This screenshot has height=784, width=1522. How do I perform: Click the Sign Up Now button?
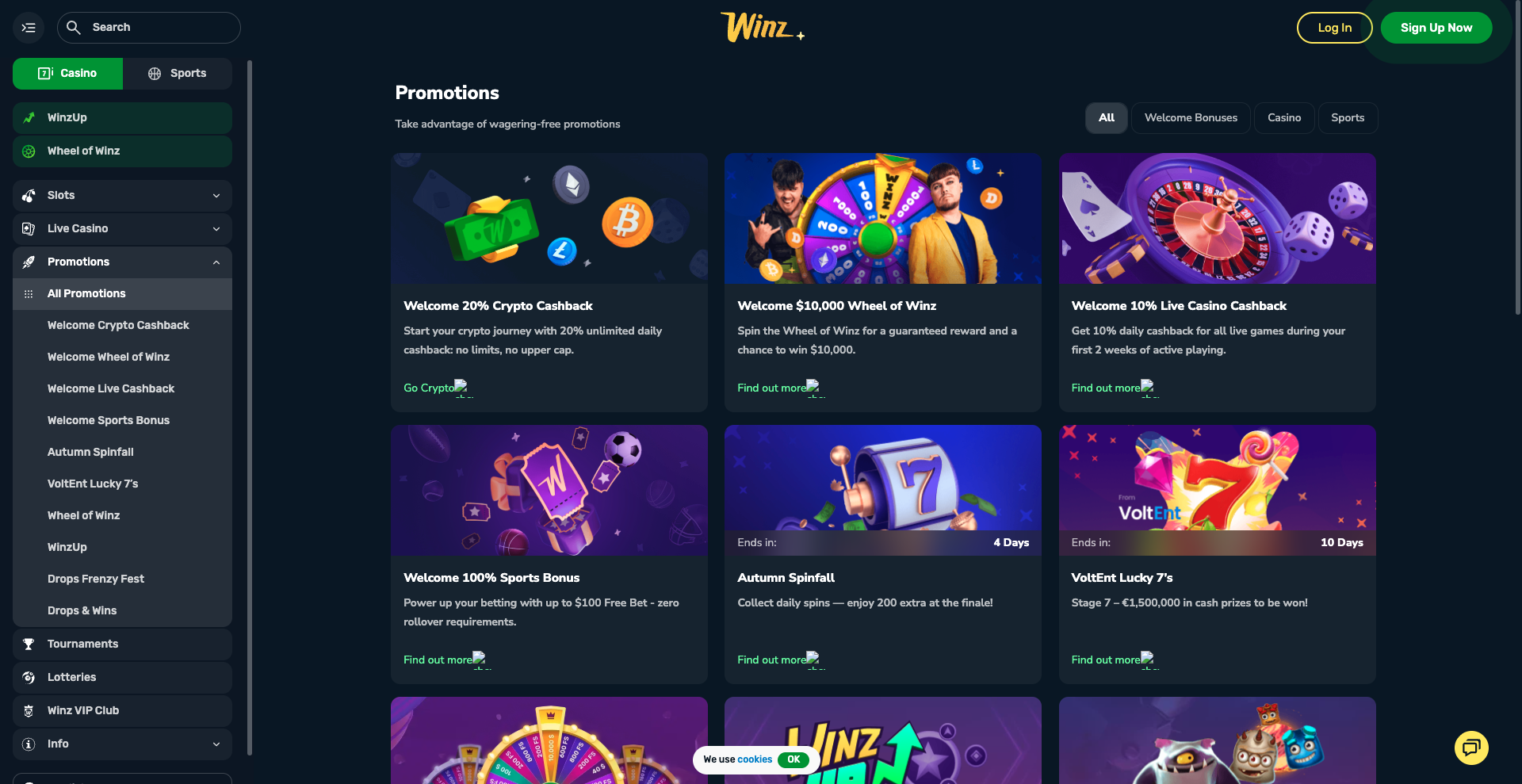1436,28
